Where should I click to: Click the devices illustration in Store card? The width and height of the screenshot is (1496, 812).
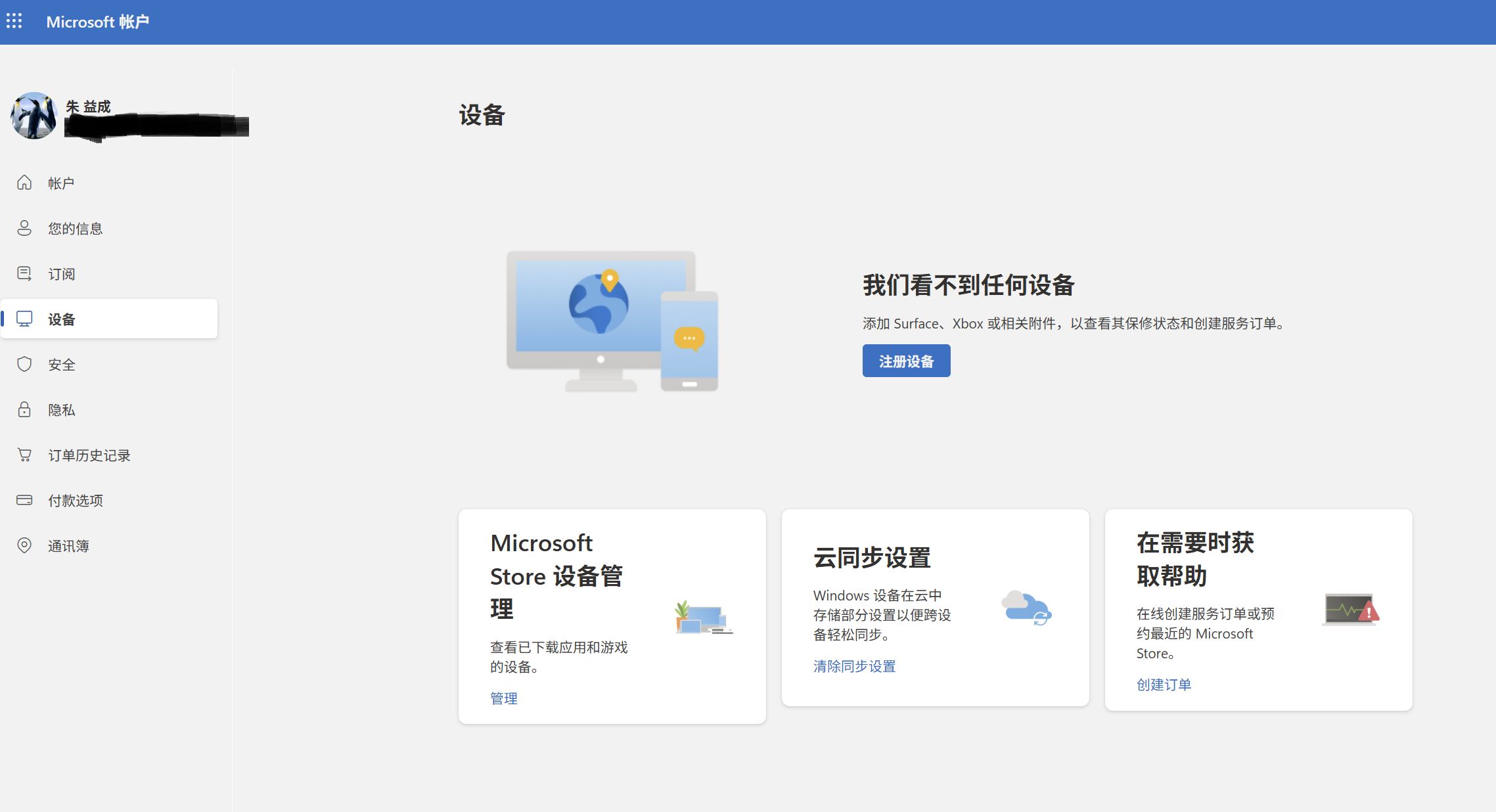click(x=704, y=618)
